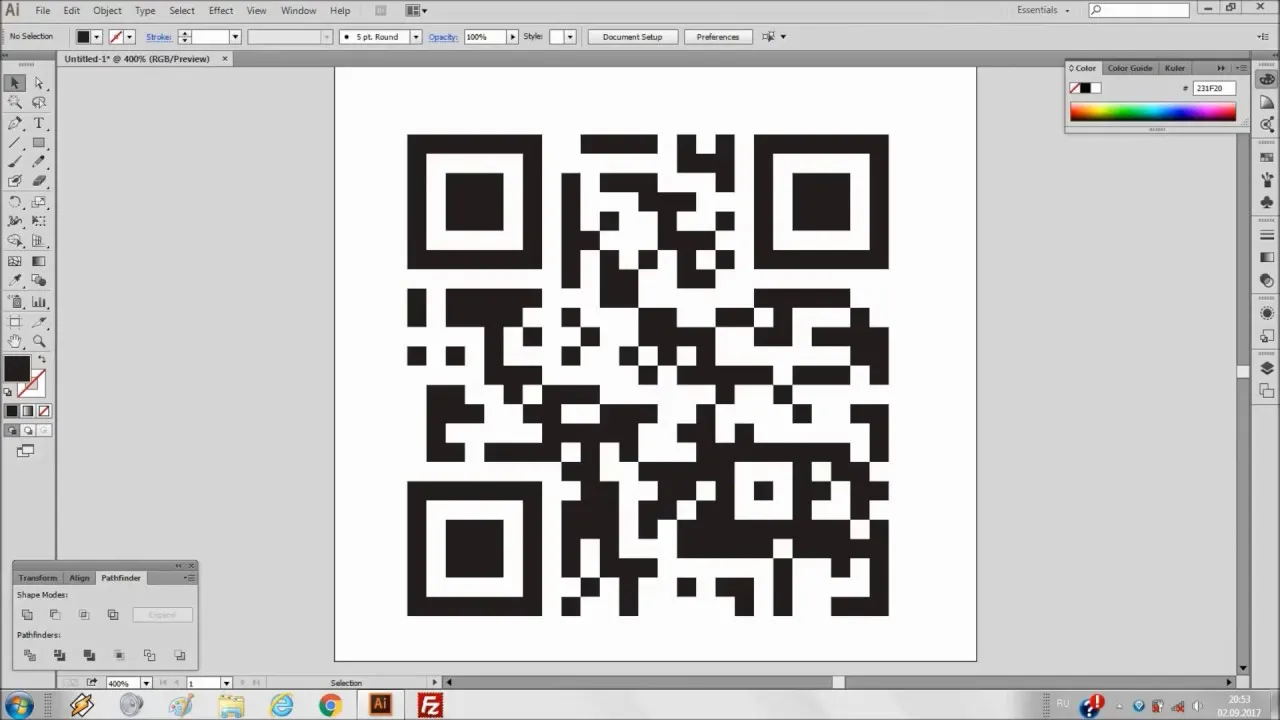Select the Eraser tool
Screen dimensions: 1280x720
[x=39, y=181]
